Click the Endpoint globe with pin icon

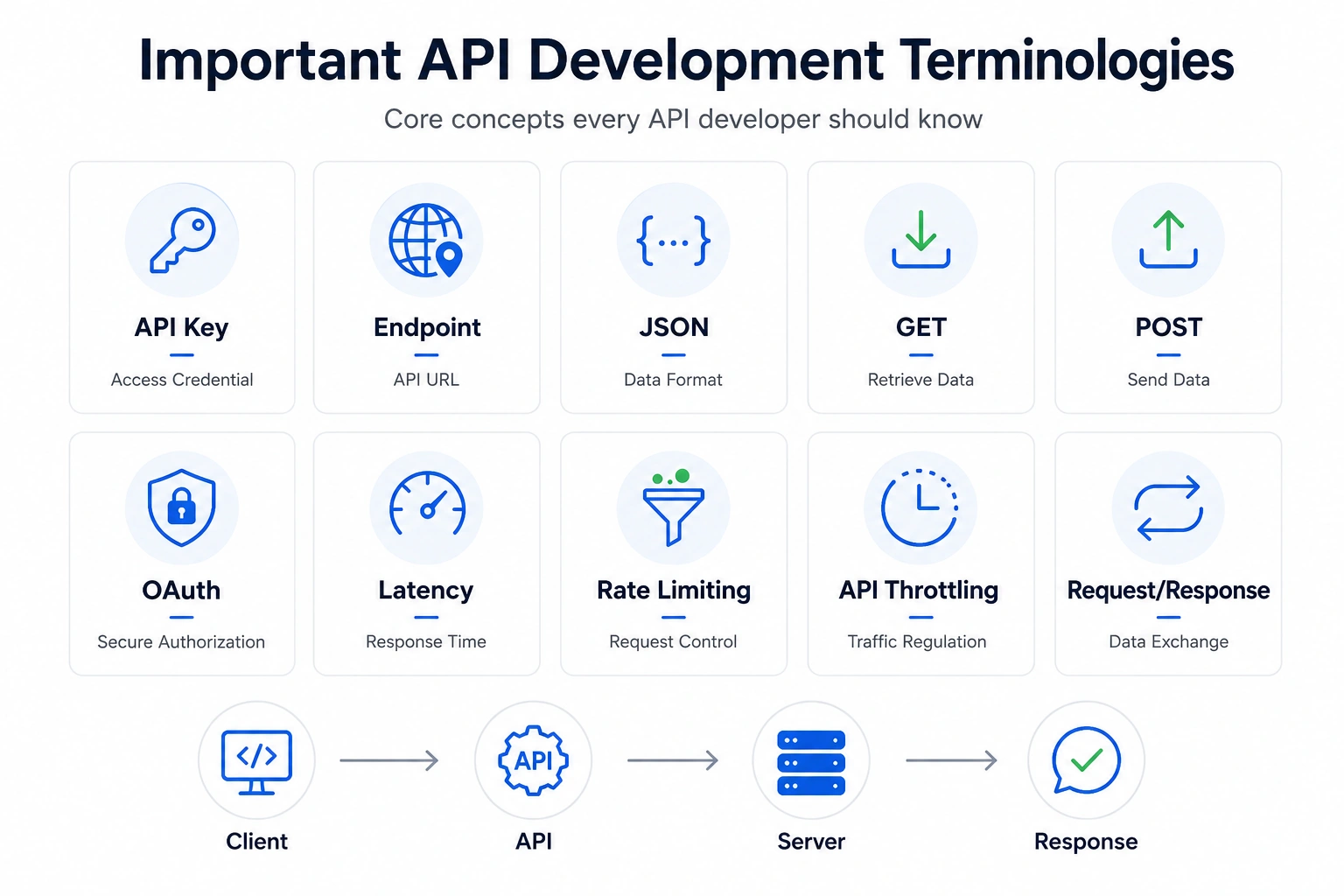(426, 241)
